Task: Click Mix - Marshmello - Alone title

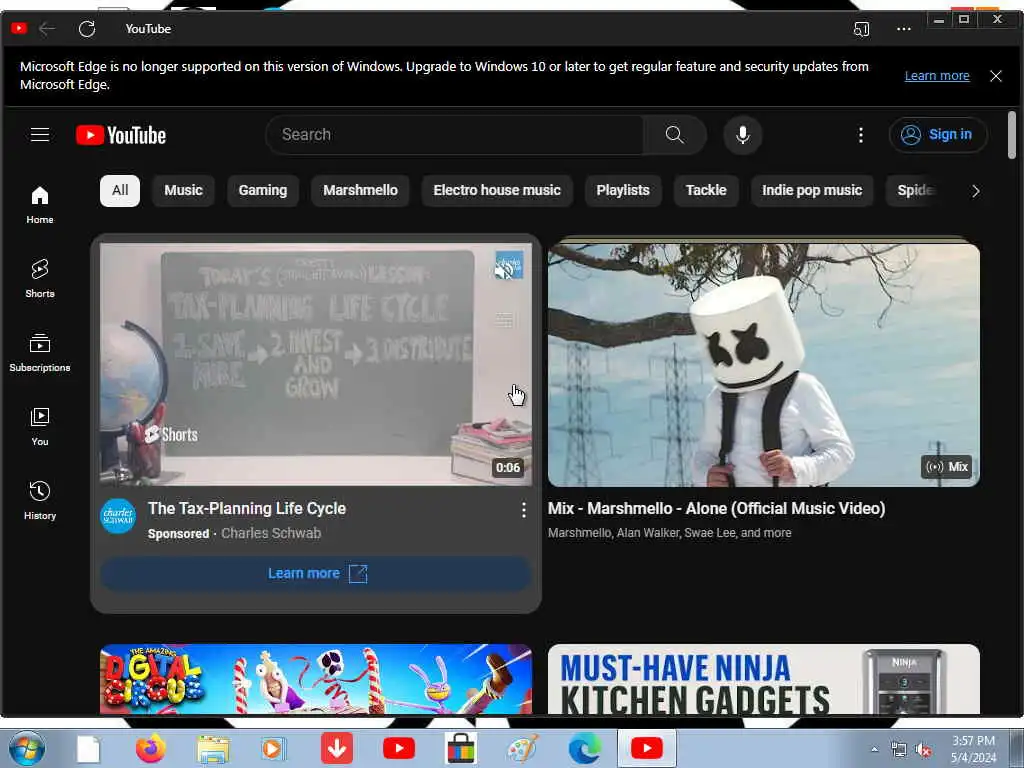Action: [x=716, y=508]
